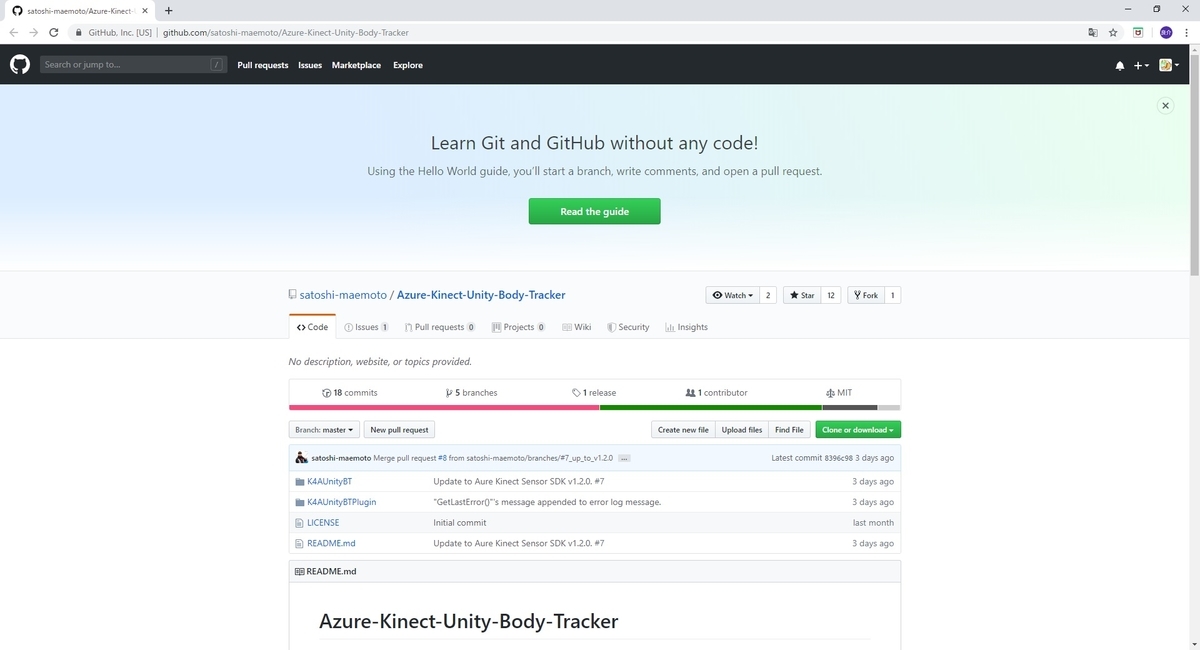Viewport: 1200px width, 650px height.
Task: Click the address bar URL
Action: tap(286, 32)
